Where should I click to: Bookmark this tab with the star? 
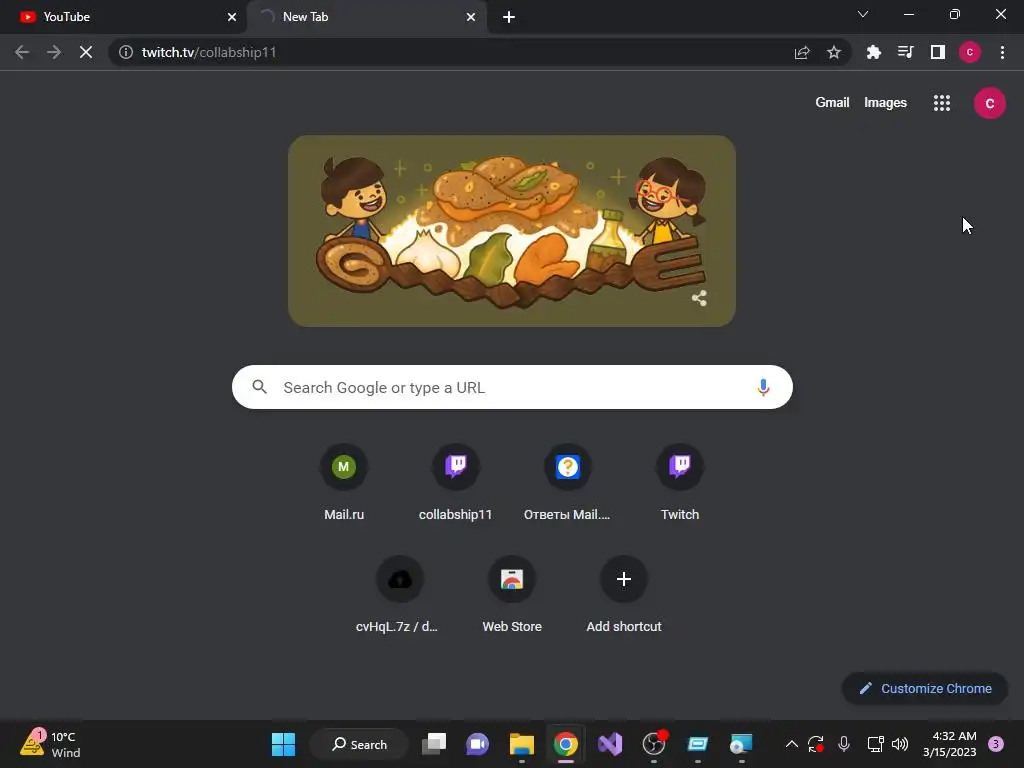coord(834,52)
